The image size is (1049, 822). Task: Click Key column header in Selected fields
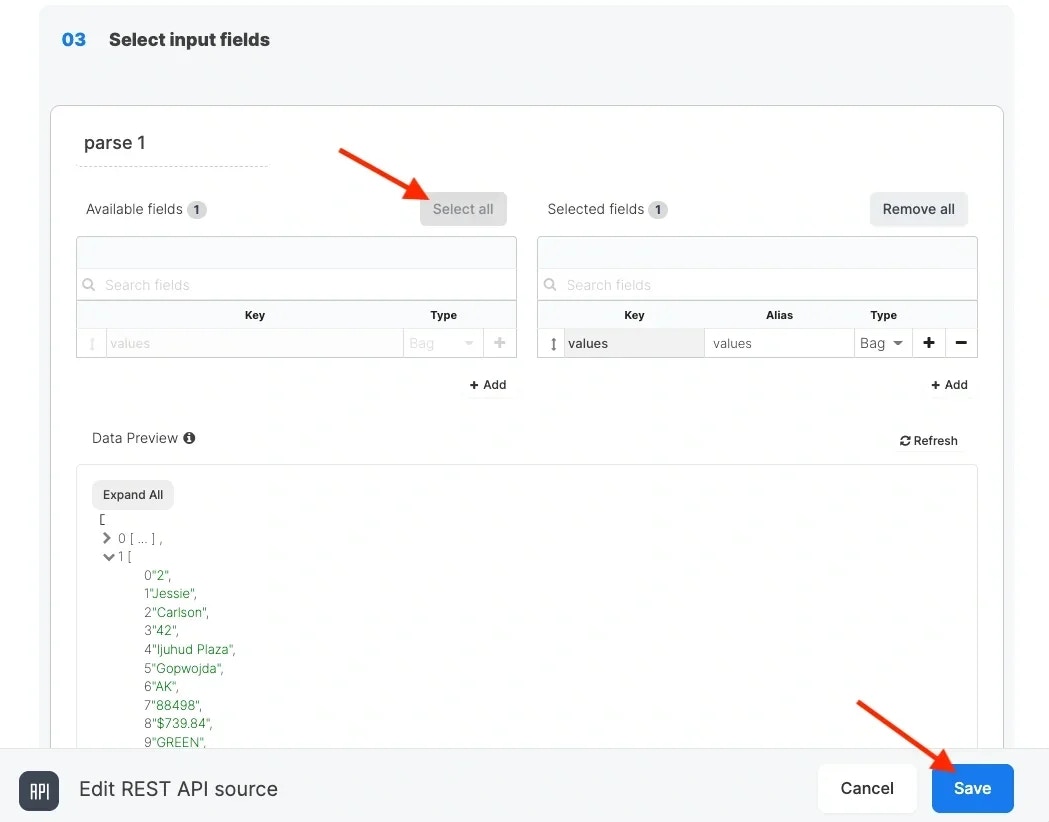click(x=634, y=315)
